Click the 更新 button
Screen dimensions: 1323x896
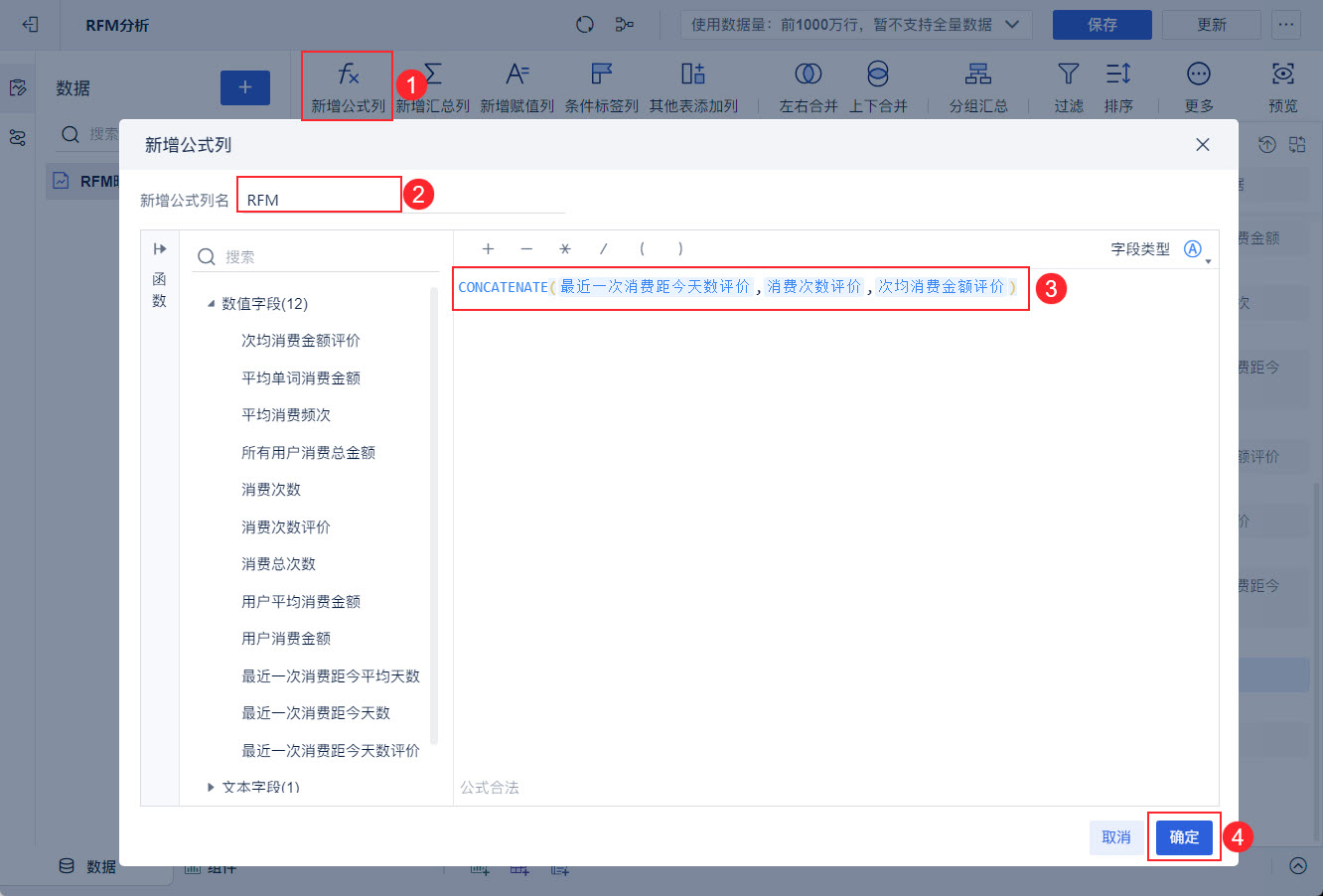(x=1212, y=24)
